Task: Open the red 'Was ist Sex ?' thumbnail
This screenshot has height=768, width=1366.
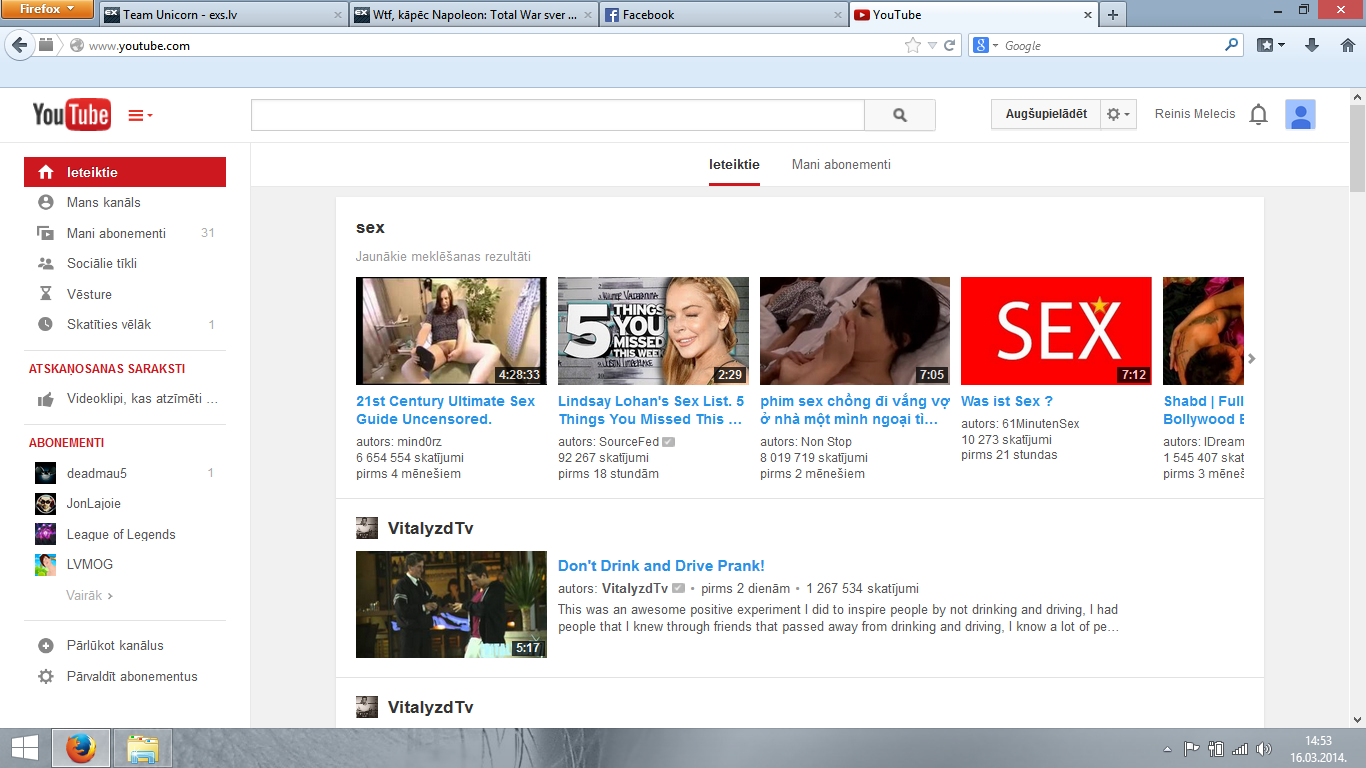Action: coord(1056,331)
